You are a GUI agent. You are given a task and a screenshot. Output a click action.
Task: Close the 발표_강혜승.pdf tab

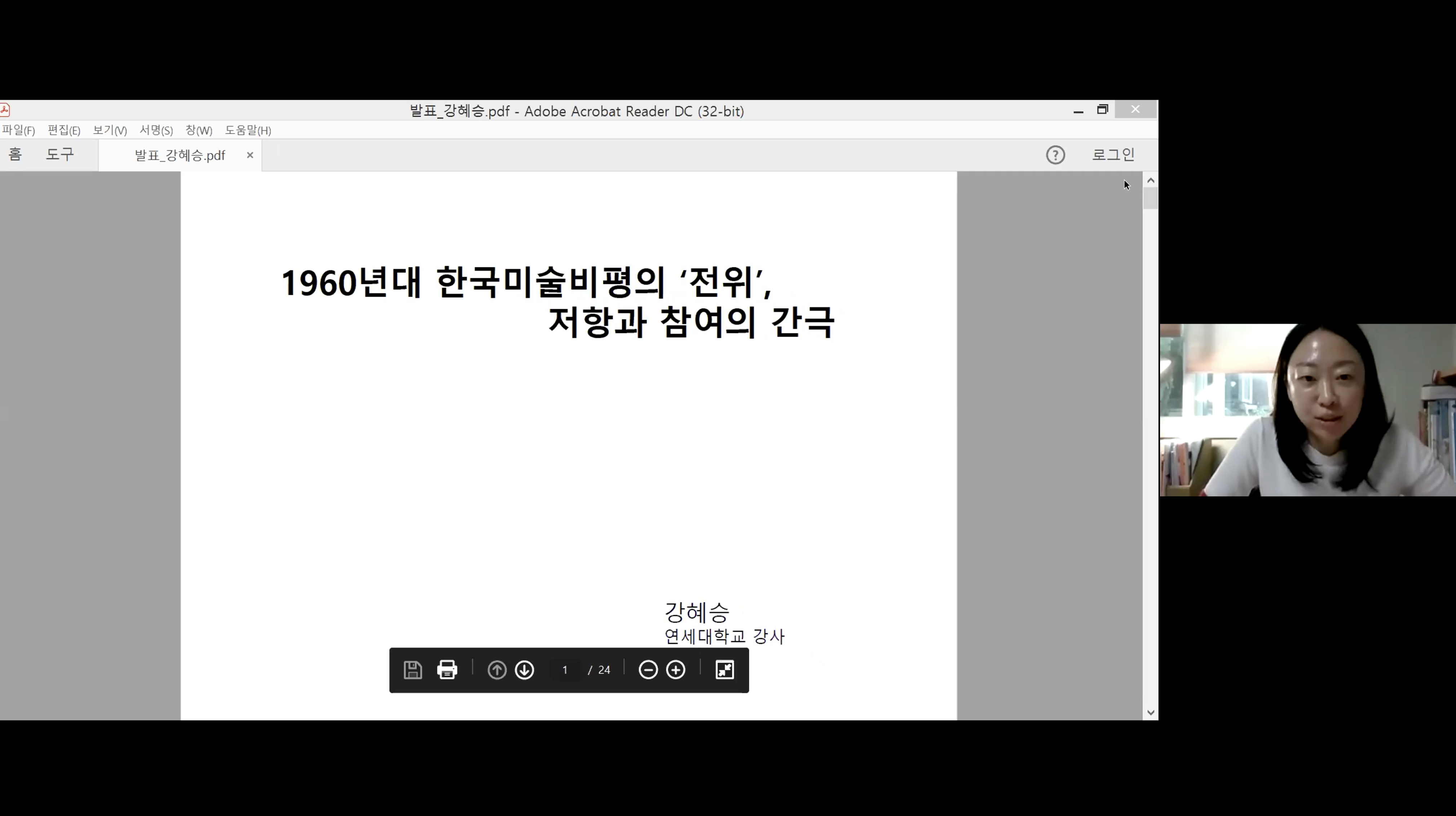click(x=250, y=155)
